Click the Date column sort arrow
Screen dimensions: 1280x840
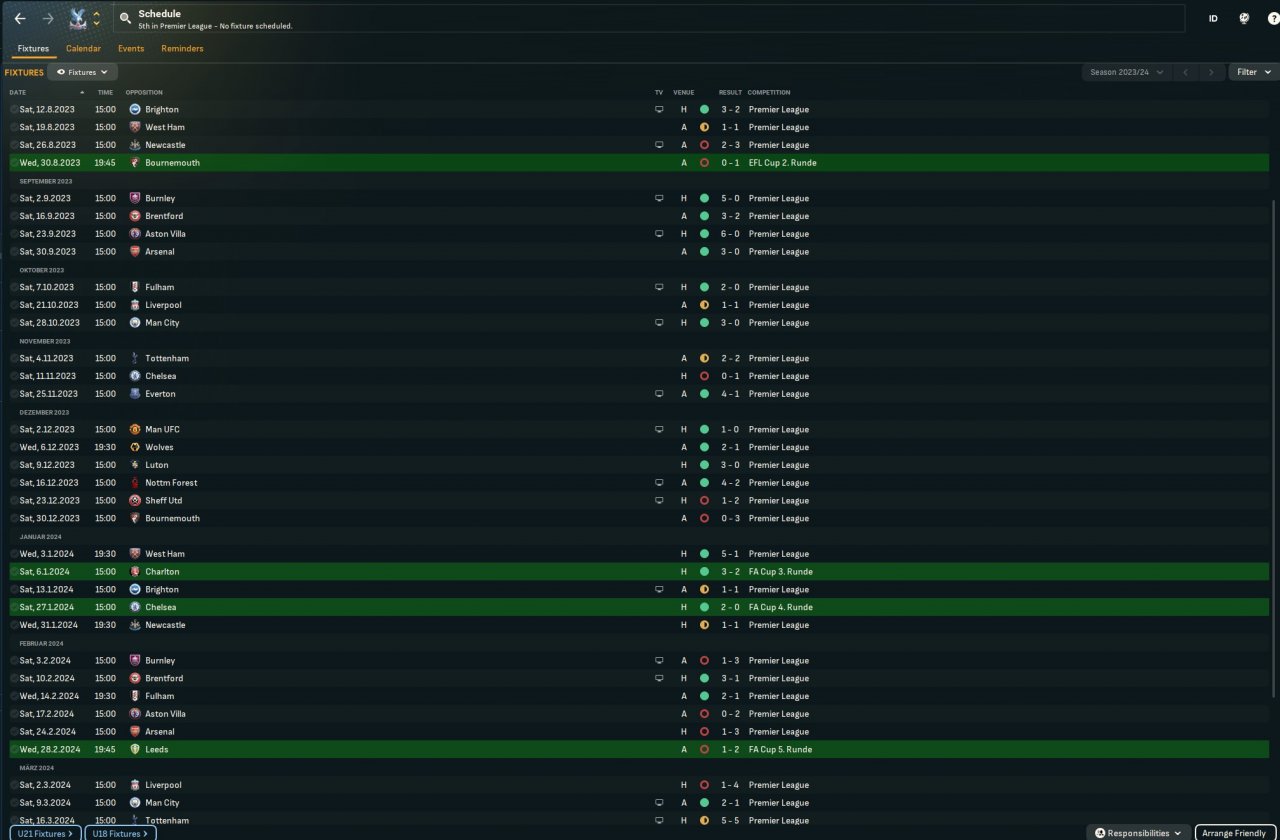(x=82, y=93)
